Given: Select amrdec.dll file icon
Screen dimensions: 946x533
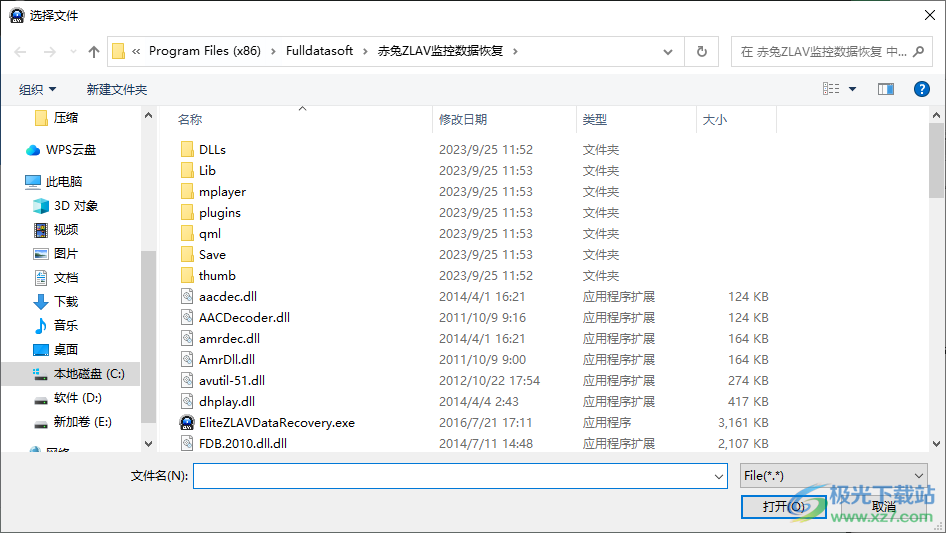Looking at the screenshot, I should pyautogui.click(x=188, y=338).
